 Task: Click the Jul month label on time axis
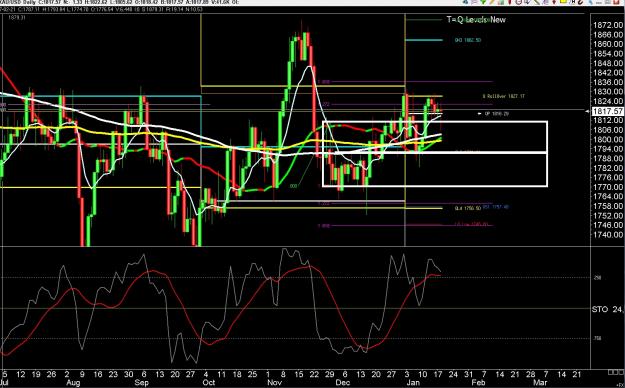pyautogui.click(x=4, y=383)
